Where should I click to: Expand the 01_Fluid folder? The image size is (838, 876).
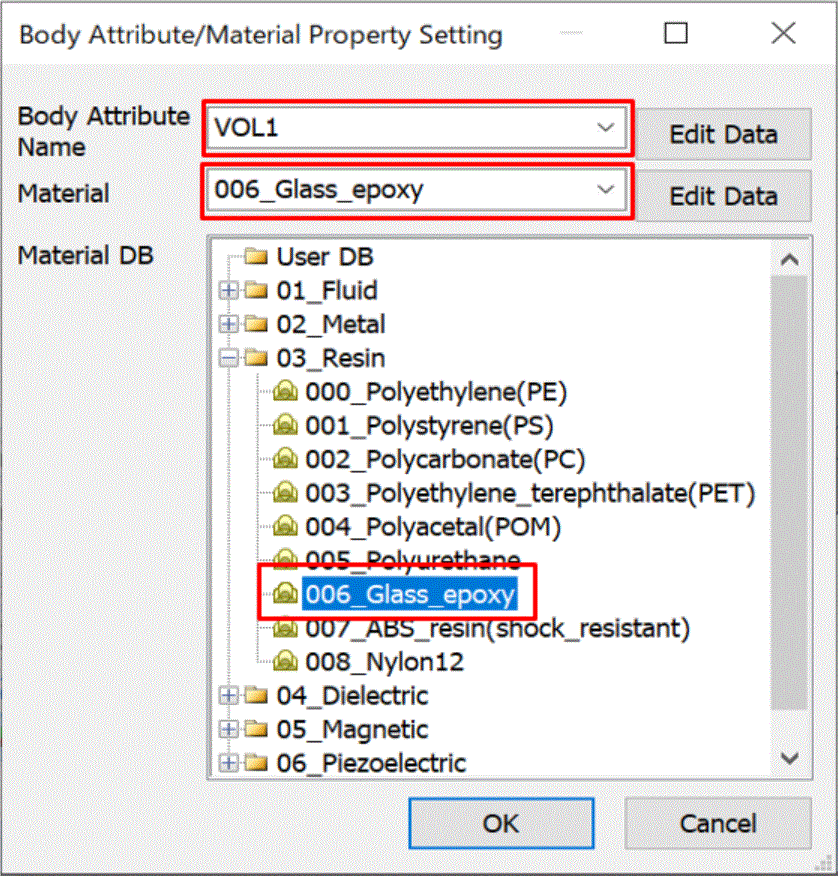point(228,290)
